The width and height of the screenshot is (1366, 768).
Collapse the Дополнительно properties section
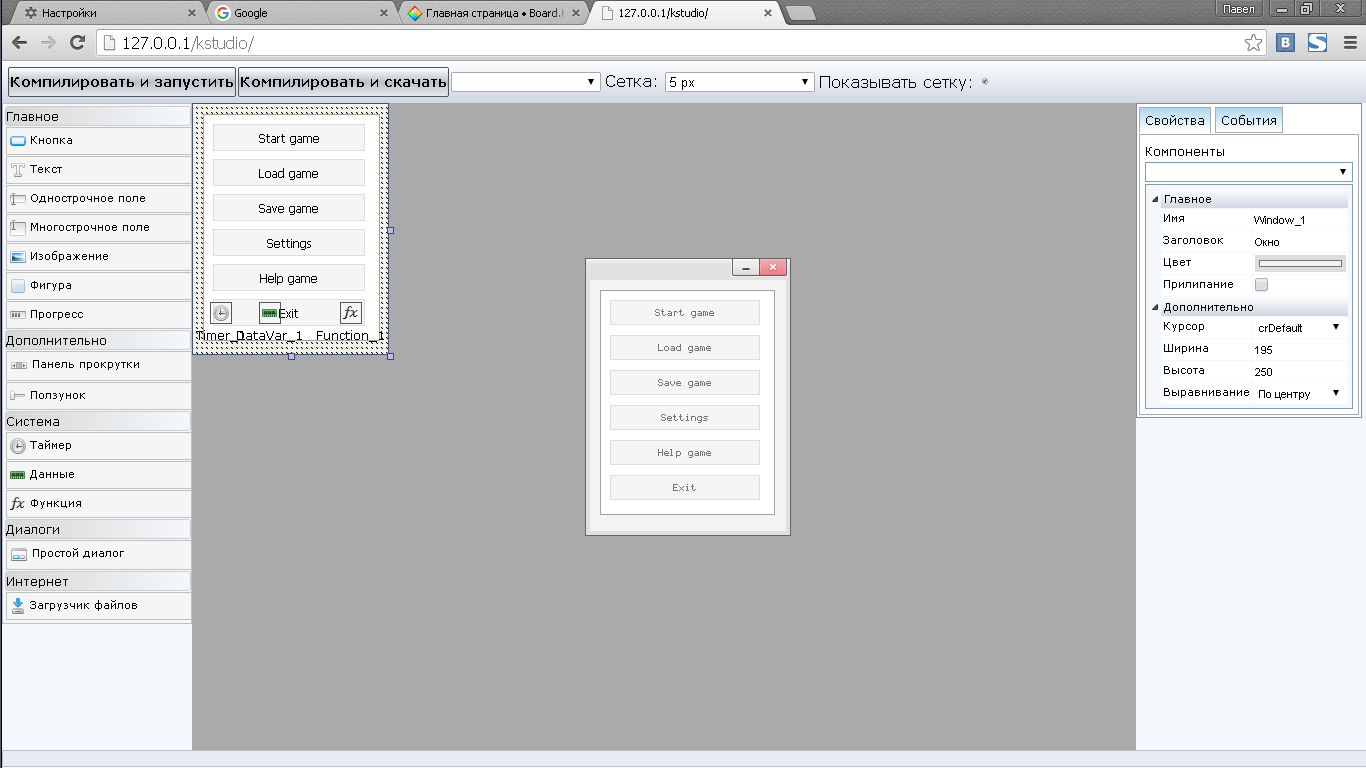coord(1156,307)
